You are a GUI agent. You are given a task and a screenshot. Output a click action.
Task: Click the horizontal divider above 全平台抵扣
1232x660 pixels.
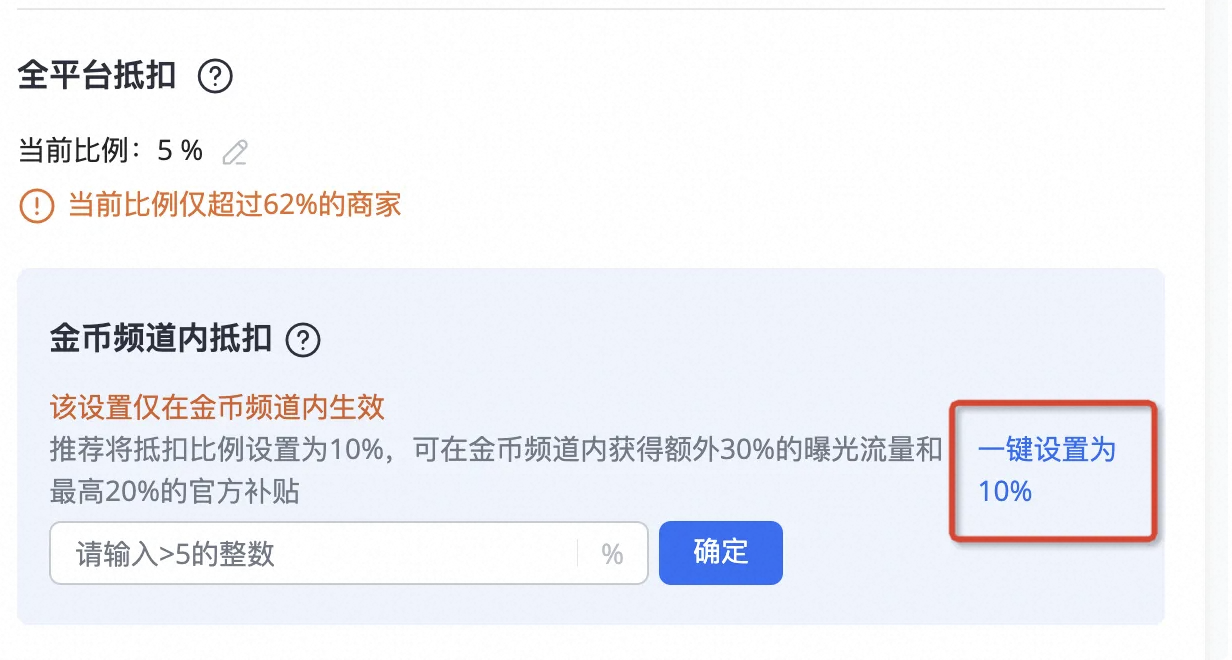tap(590, 9)
